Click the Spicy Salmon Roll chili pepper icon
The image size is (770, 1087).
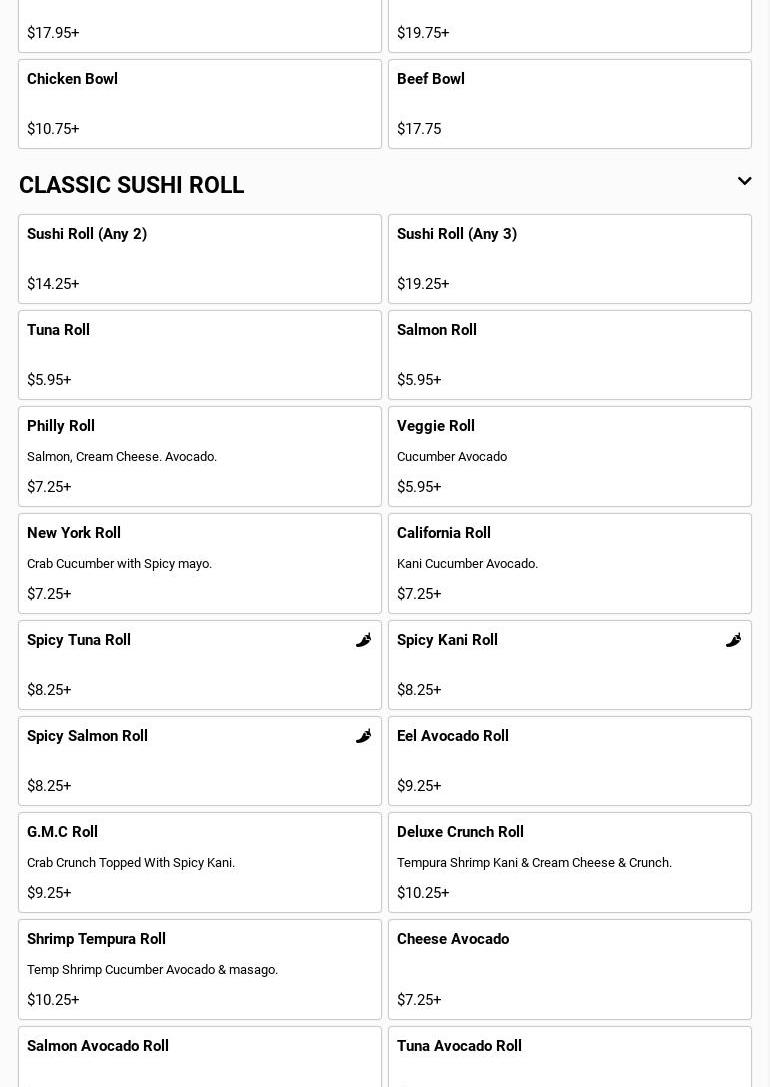click(x=363, y=736)
